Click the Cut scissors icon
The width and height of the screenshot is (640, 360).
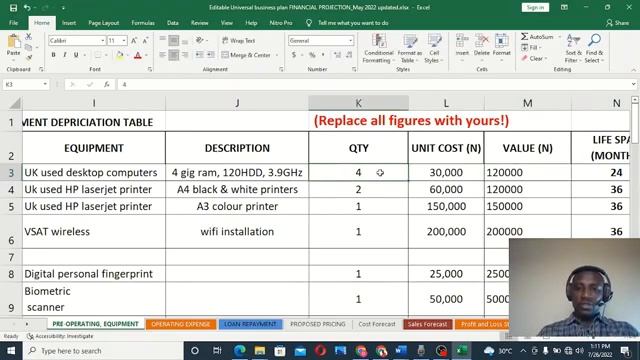tap(29, 37)
